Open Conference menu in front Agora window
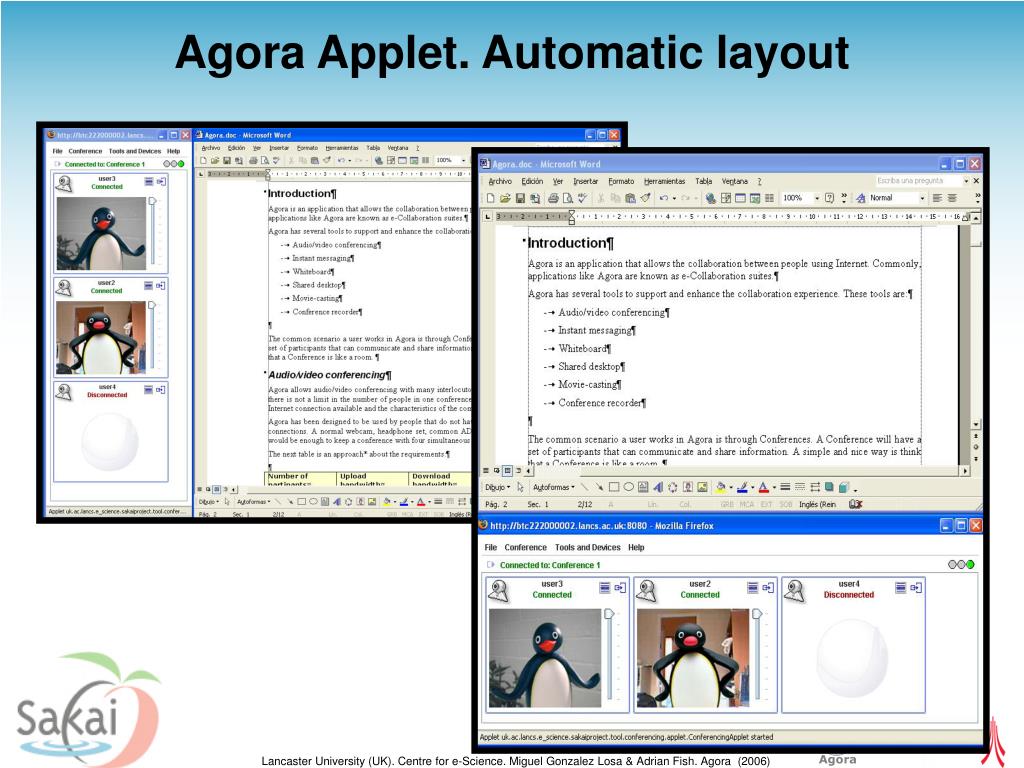Screen dimensions: 1024x768 [x=525, y=547]
